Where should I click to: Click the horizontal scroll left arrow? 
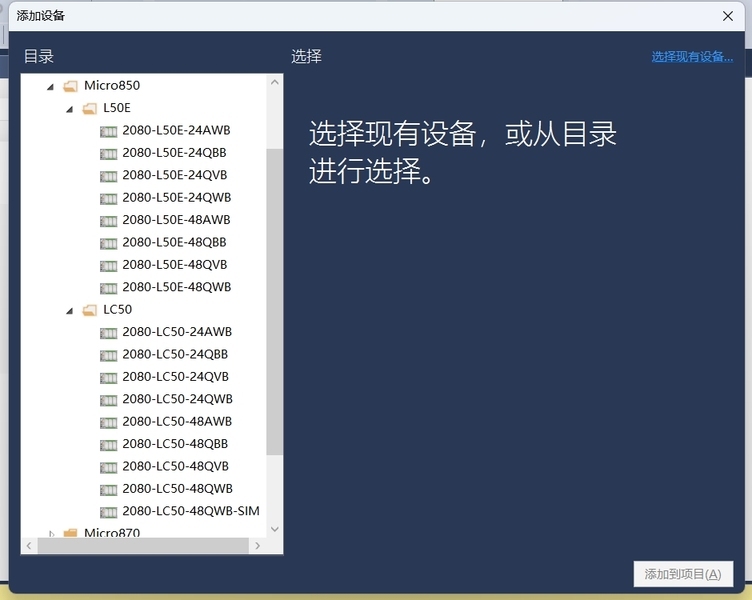[x=29, y=546]
